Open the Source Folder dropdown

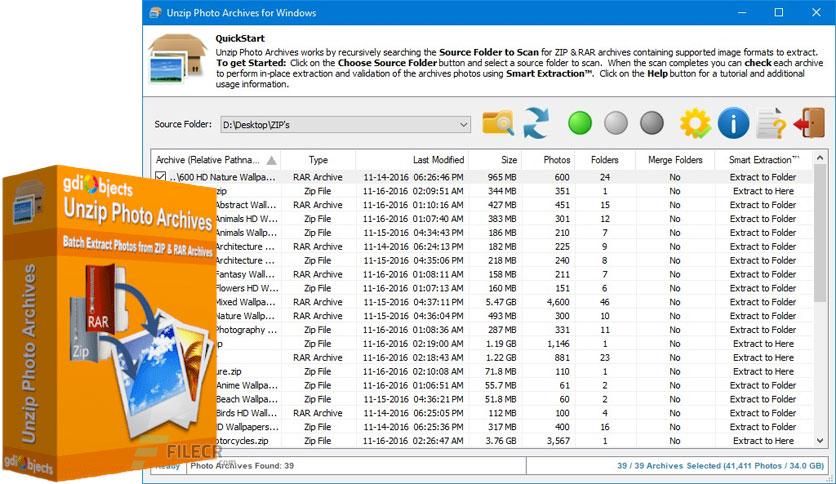(x=463, y=125)
